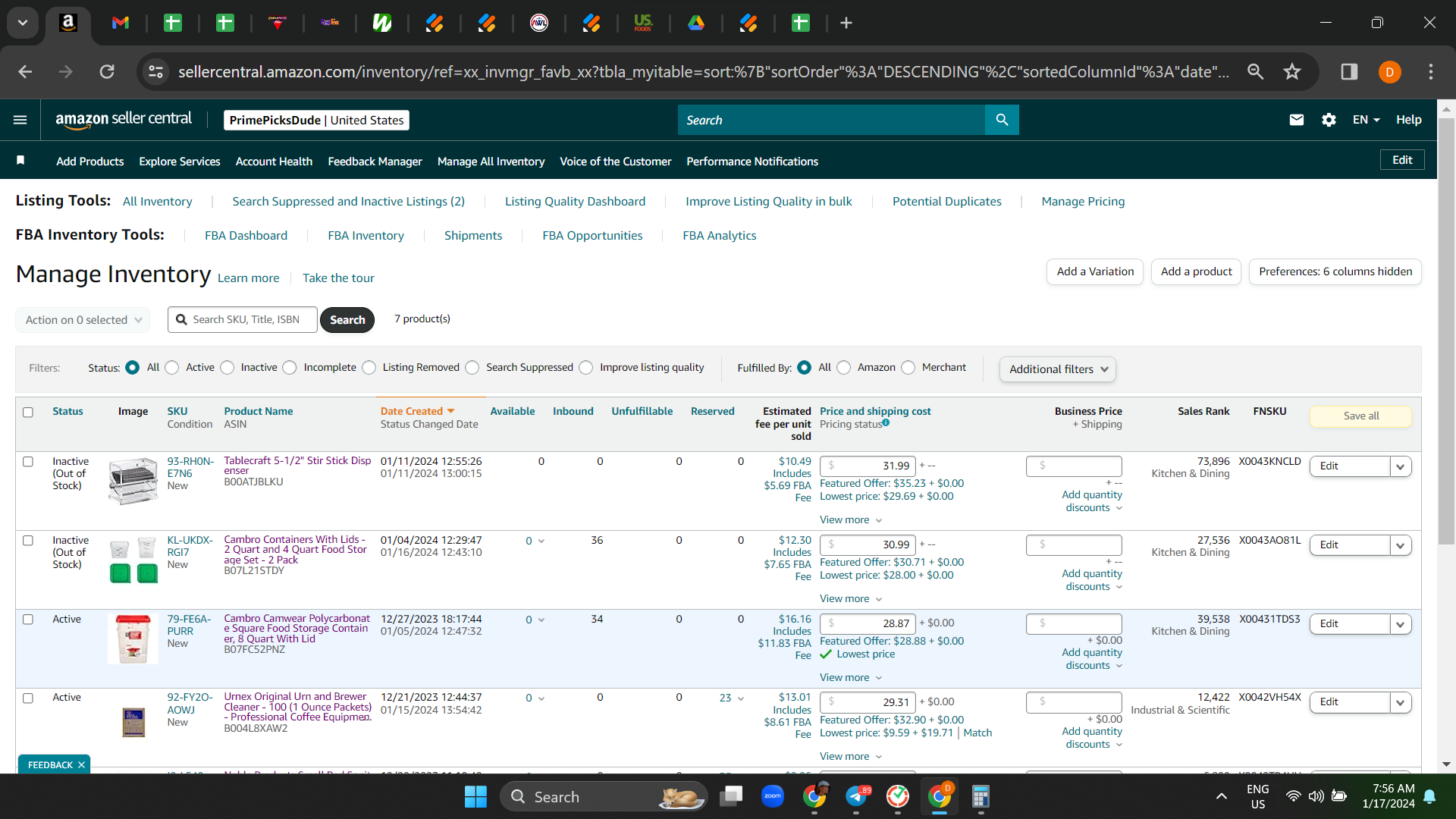Open the EN language dropdown
Image resolution: width=1456 pixels, height=819 pixels.
[x=1366, y=120]
